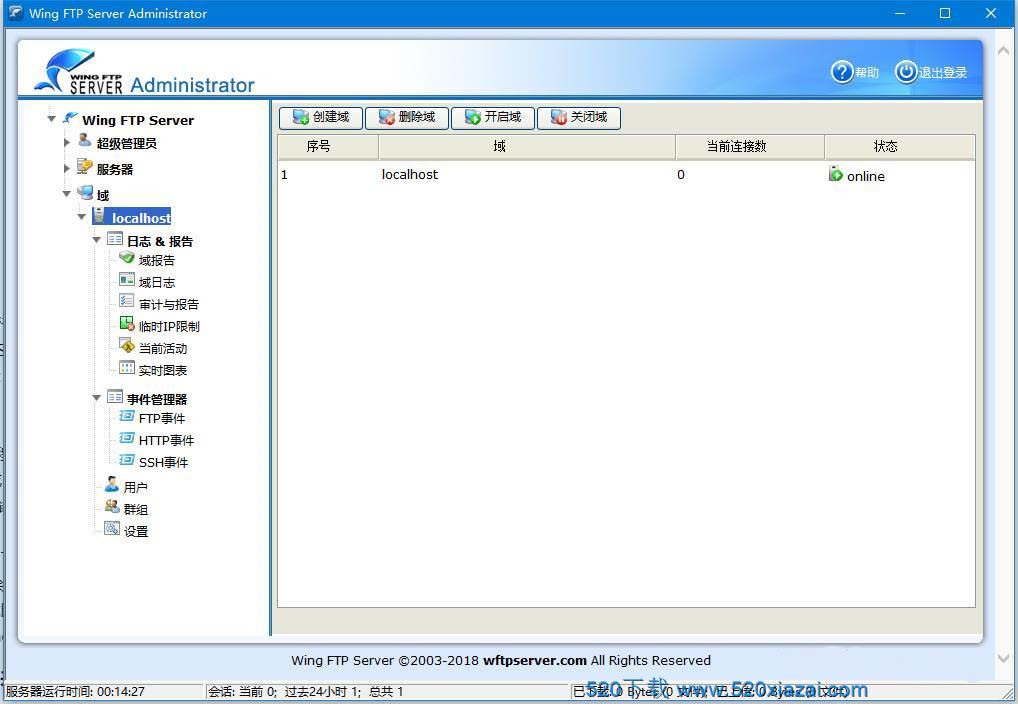Screen dimensions: 1018x704
Task: Click the 创建域 button
Action: pyautogui.click(x=320, y=118)
